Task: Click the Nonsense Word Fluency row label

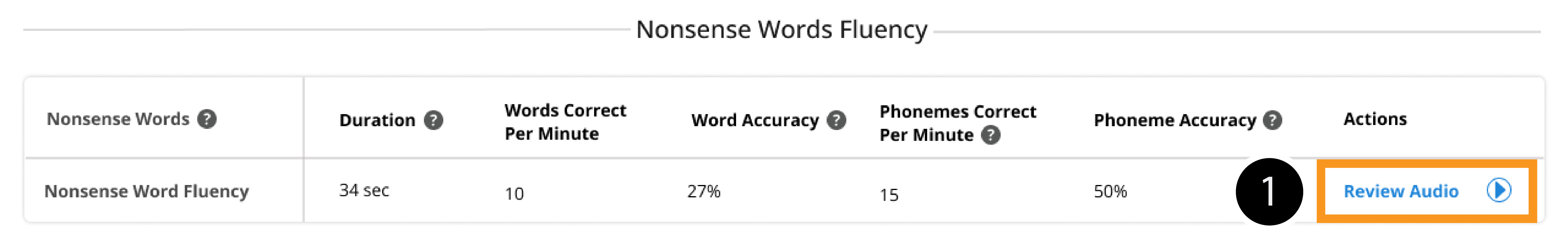Action: click(147, 191)
